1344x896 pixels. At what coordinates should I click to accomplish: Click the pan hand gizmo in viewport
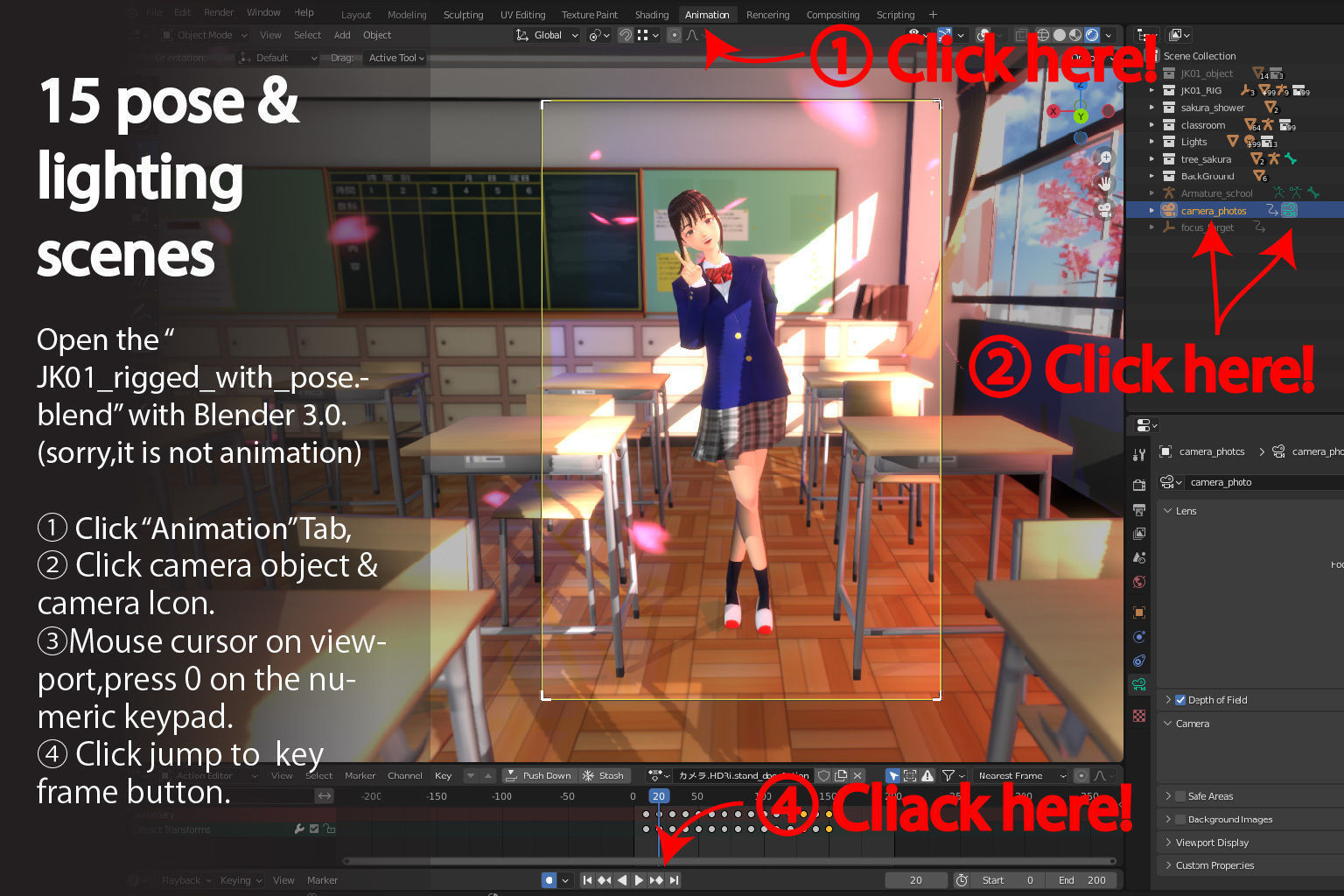pyautogui.click(x=1105, y=184)
